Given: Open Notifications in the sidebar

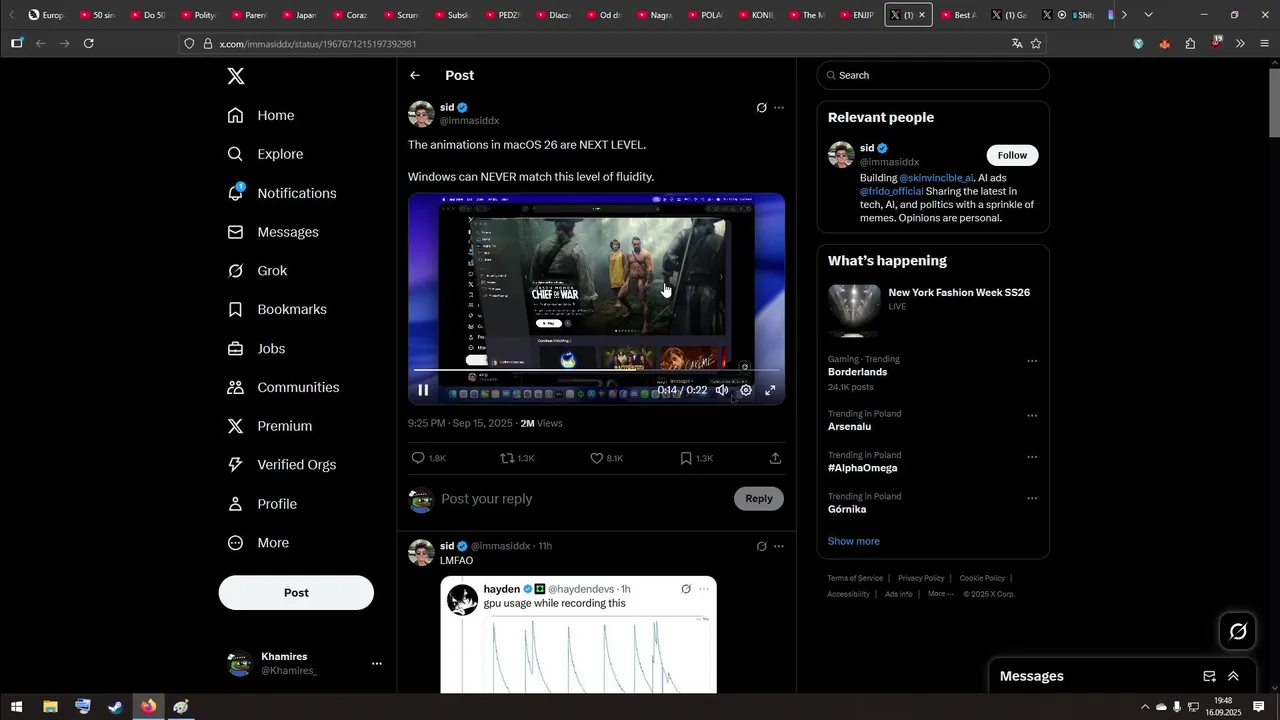Looking at the screenshot, I should [282, 193].
